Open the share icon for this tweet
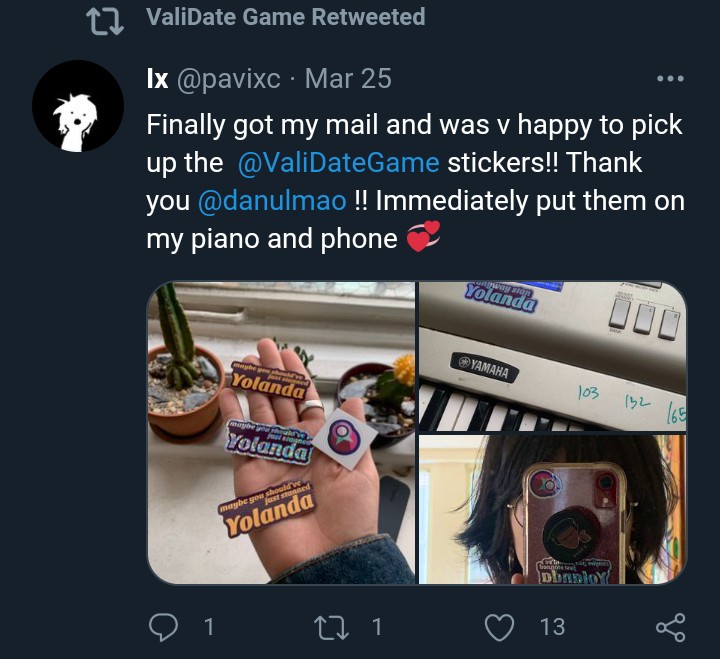This screenshot has height=659, width=720. pyautogui.click(x=671, y=627)
